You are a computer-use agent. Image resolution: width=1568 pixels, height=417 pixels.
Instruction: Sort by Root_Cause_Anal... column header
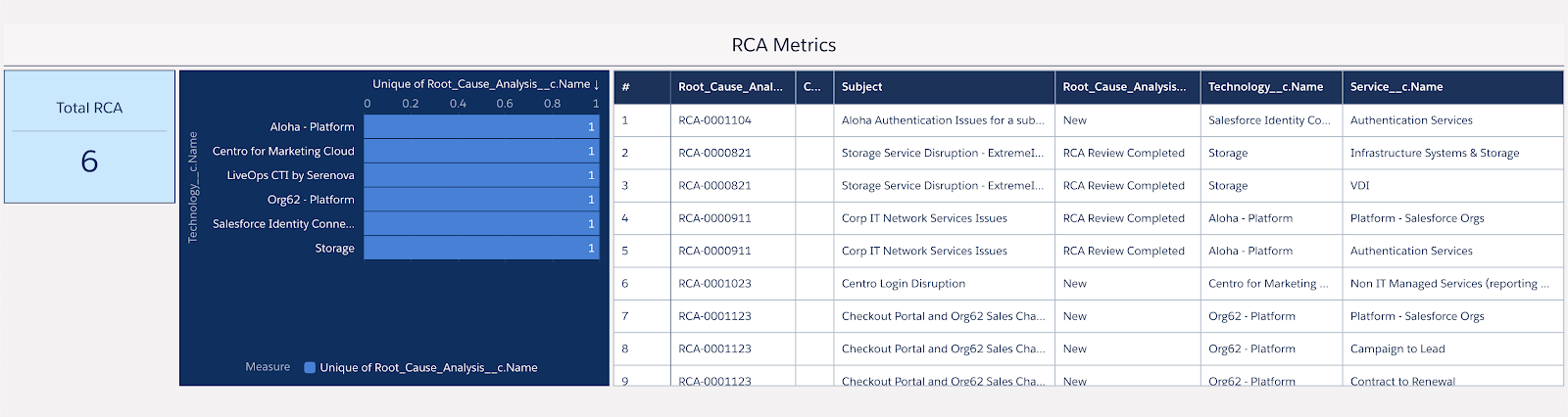point(732,87)
